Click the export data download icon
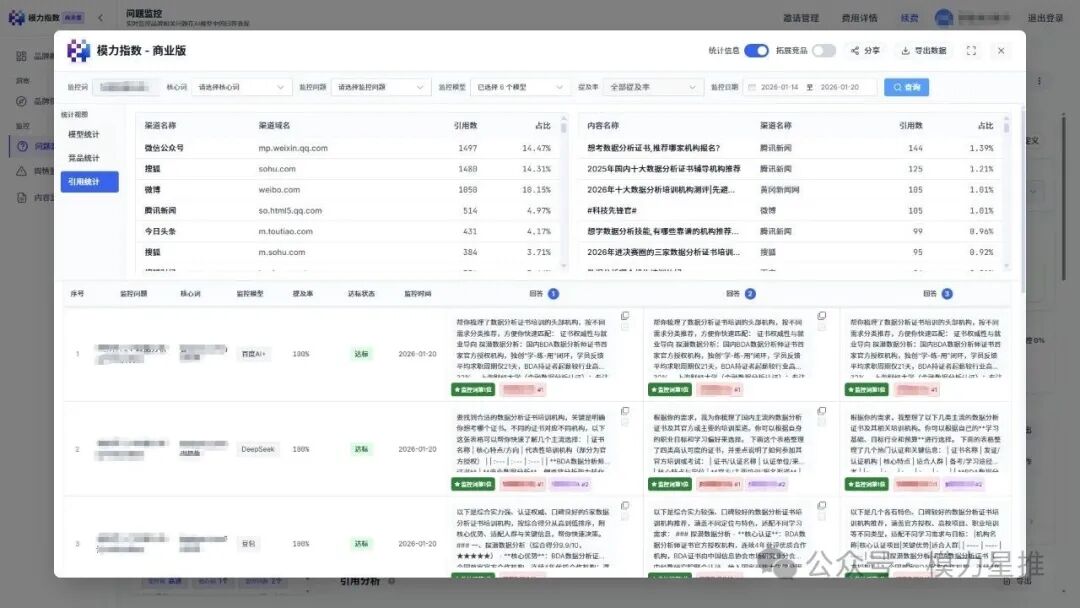 click(905, 51)
